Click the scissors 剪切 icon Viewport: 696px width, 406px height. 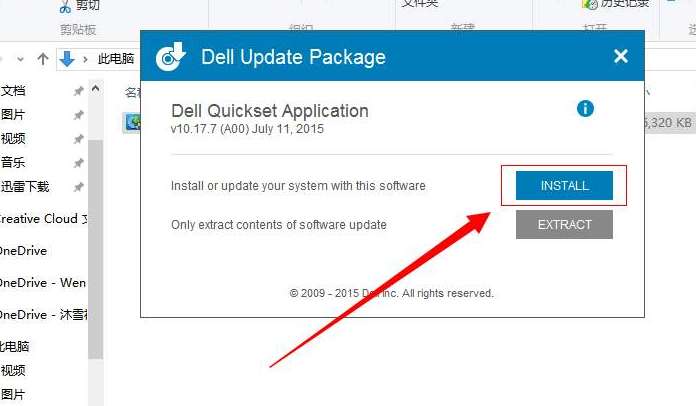click(65, 7)
